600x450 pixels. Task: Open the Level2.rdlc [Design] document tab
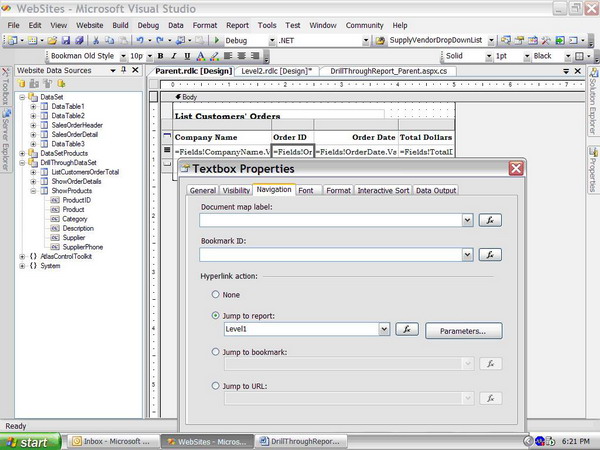tap(277, 71)
